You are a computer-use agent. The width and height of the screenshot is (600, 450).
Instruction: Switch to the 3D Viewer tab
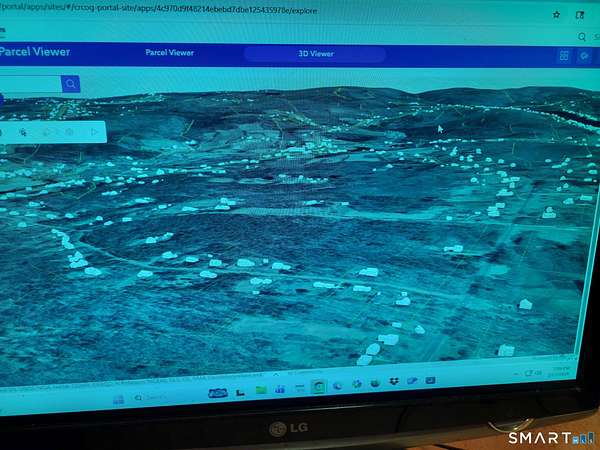point(315,54)
